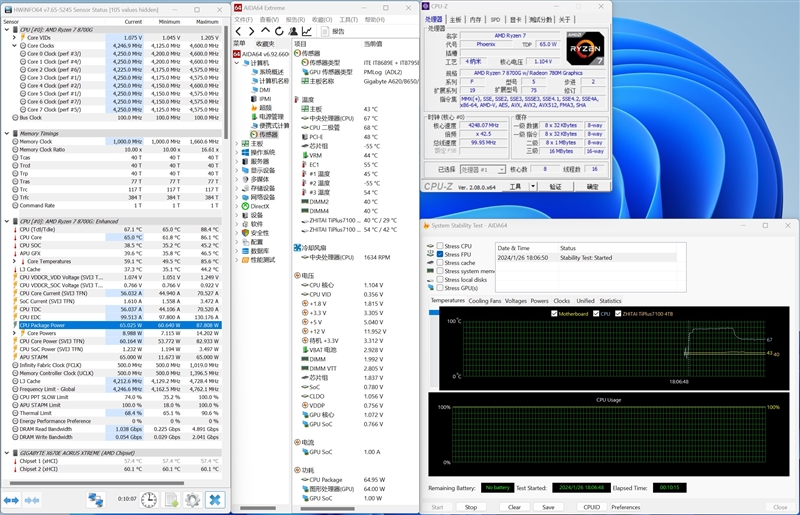Click Save button in Stability Test
The image size is (800, 515).
(548, 507)
